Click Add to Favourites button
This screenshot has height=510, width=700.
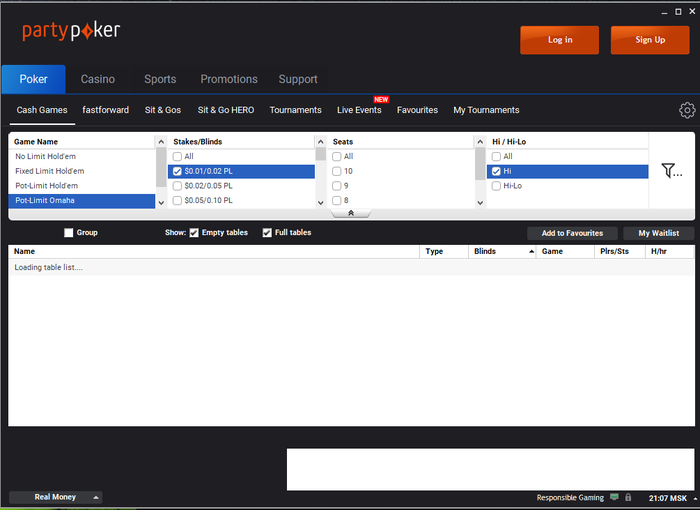(x=572, y=233)
